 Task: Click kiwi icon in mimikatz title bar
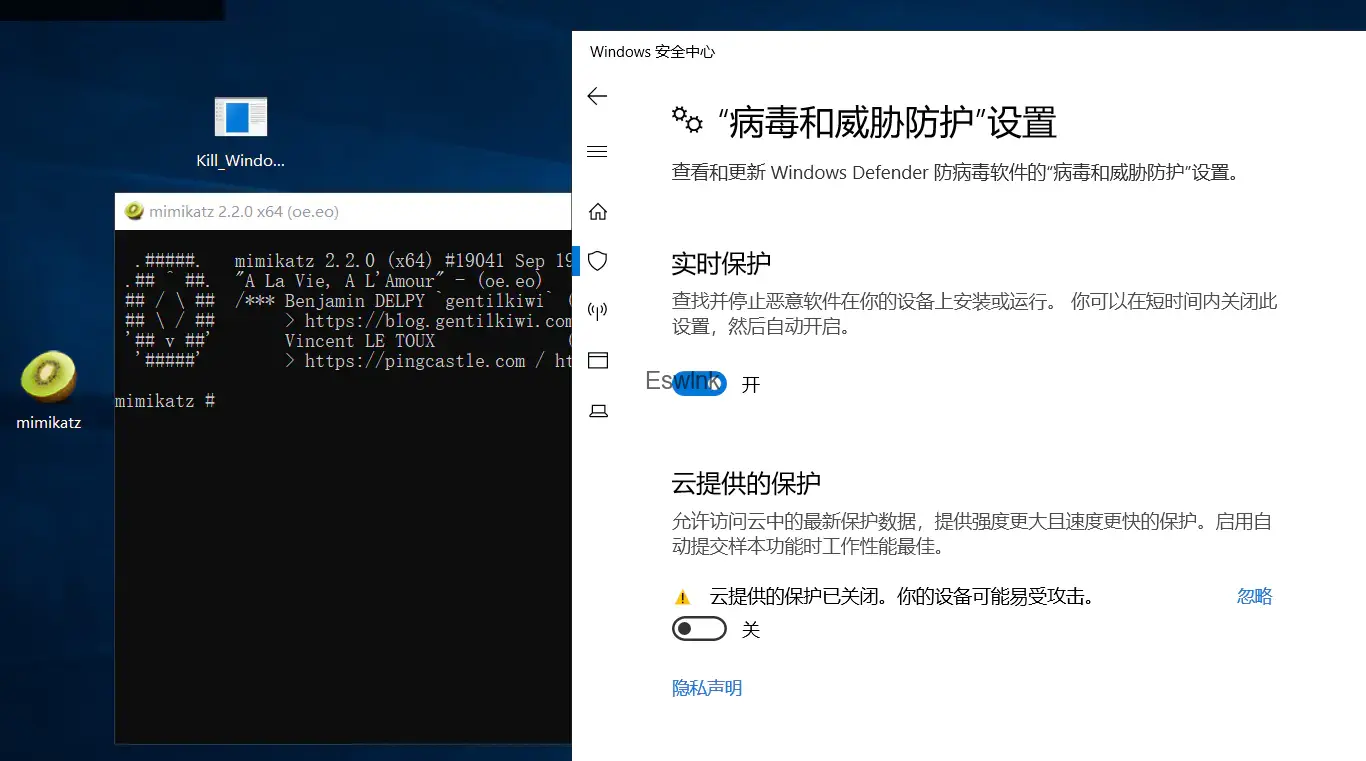[x=134, y=211]
